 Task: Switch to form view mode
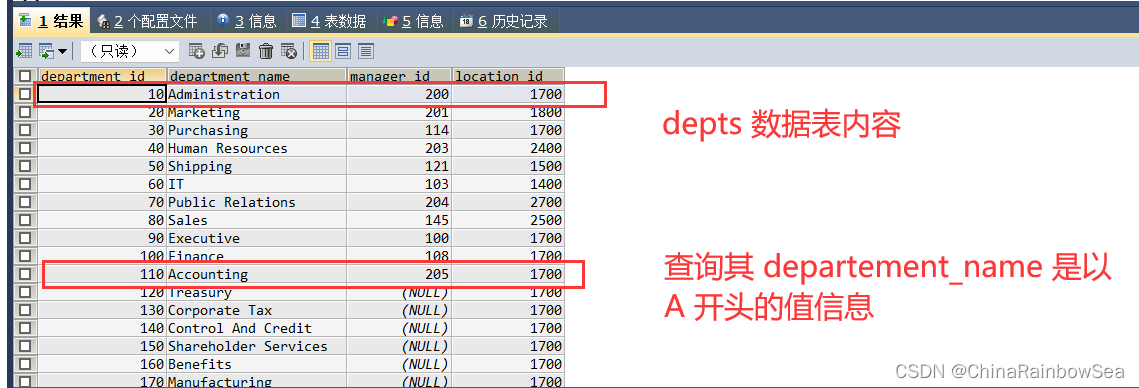click(x=343, y=51)
